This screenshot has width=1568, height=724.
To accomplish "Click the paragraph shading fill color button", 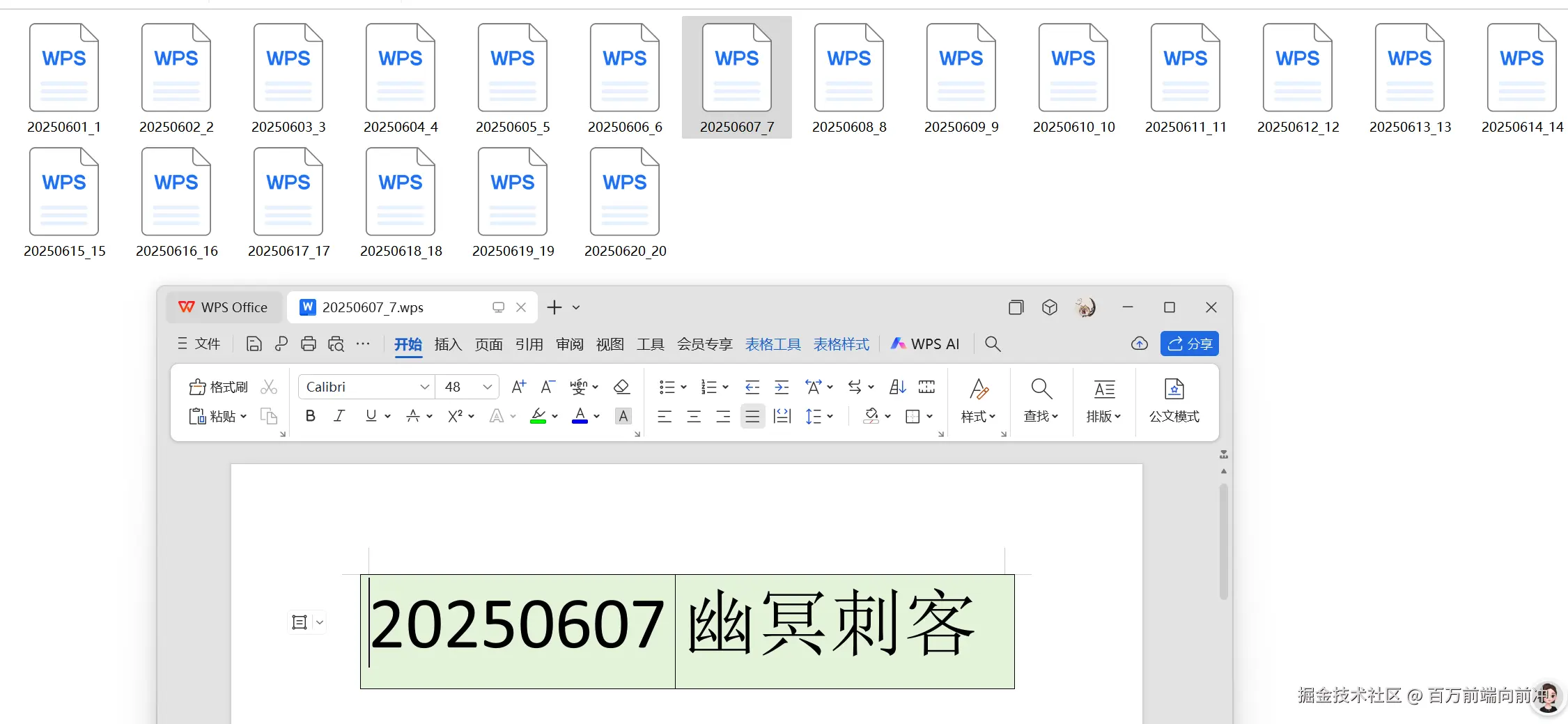I will [x=871, y=416].
